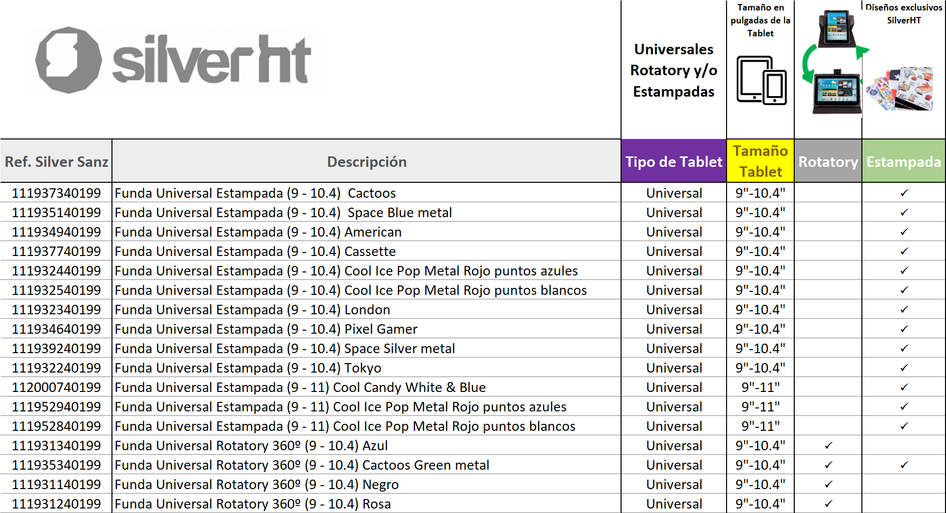Select description Rotatory 360º (9 - 10.4) Negro
The image size is (946, 513).
point(256,484)
